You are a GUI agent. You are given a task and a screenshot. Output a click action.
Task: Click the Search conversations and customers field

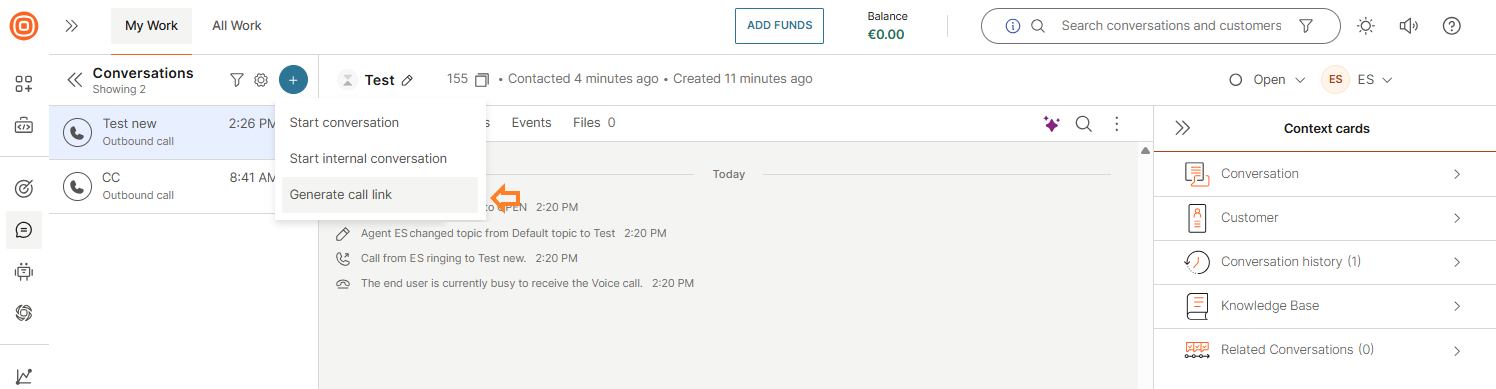click(1171, 26)
